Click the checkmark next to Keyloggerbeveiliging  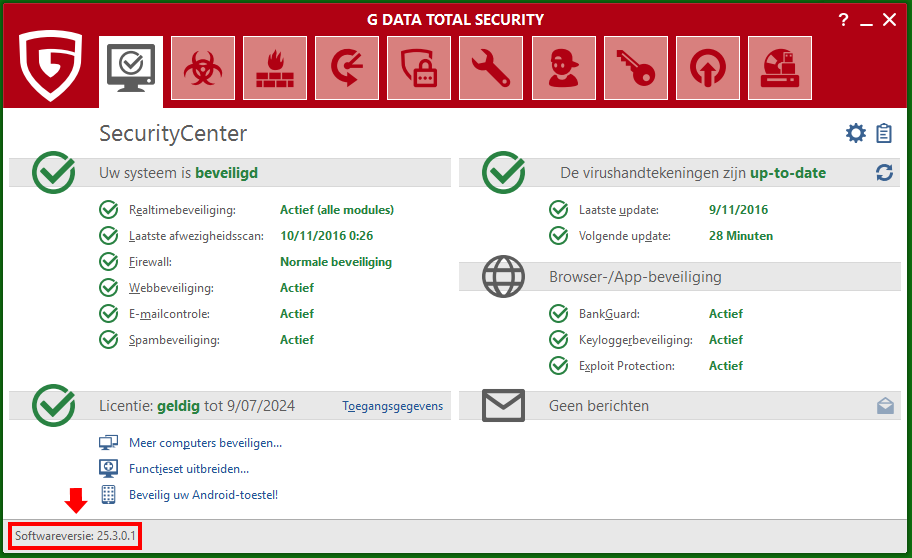[559, 339]
